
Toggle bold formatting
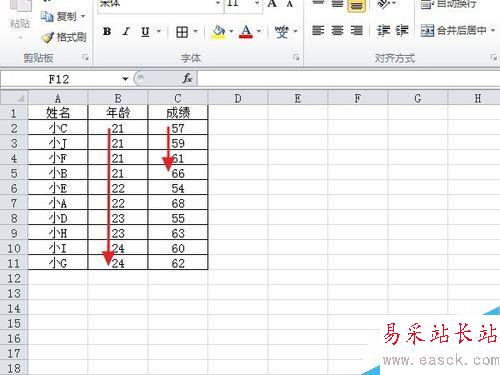point(107,32)
